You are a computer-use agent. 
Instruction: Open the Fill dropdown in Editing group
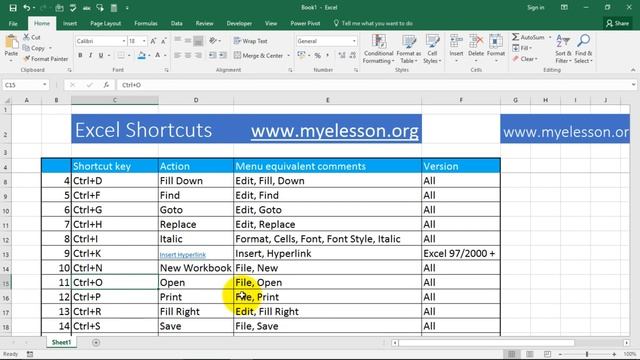(523, 48)
